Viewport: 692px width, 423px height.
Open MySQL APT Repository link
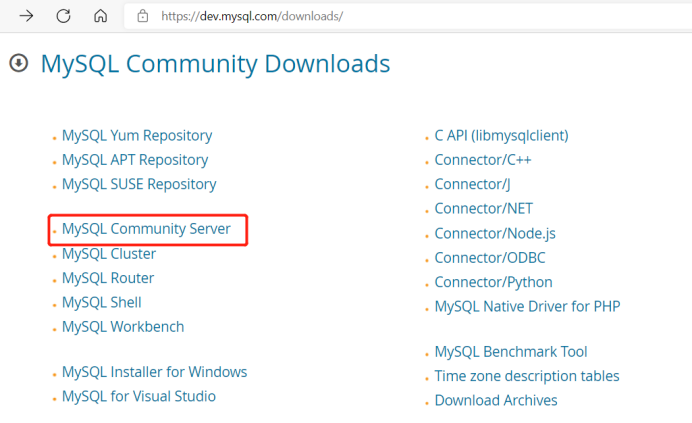pyautogui.click(x=135, y=160)
